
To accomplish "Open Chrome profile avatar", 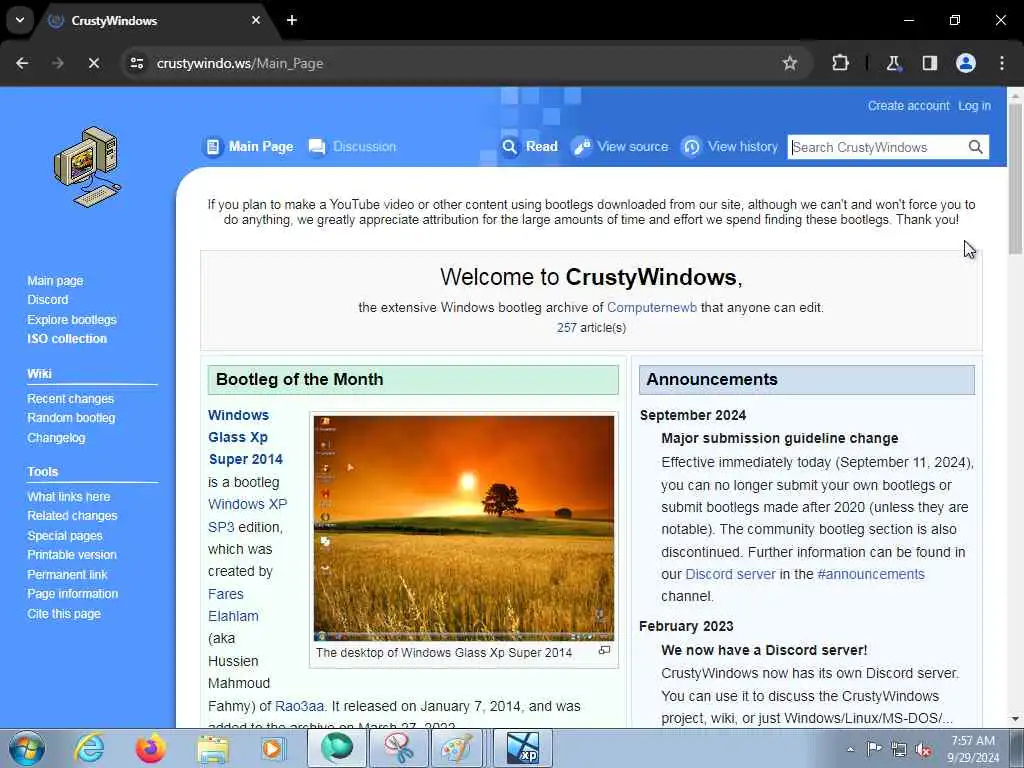I will pos(966,63).
